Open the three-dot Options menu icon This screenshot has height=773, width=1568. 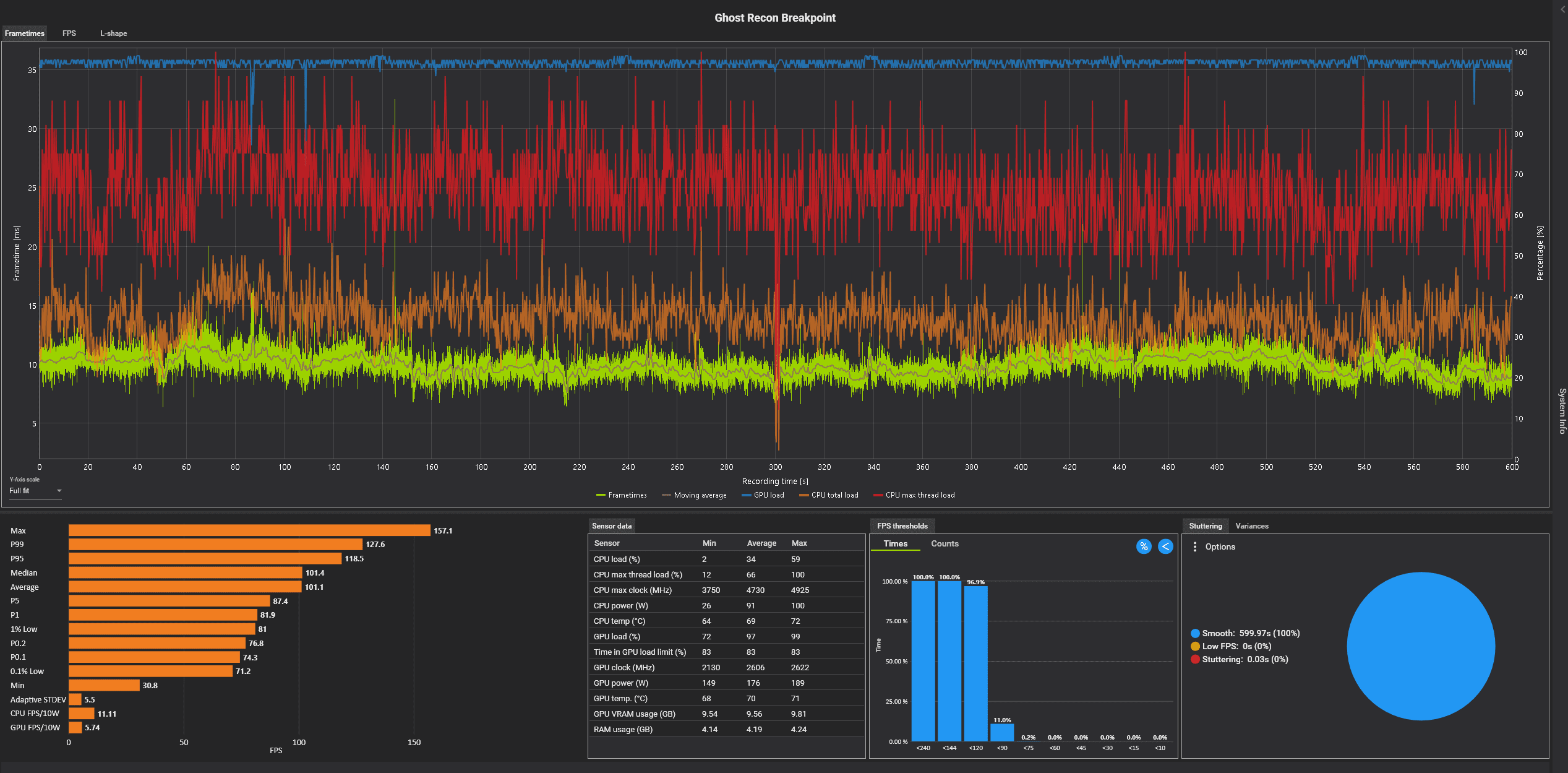coord(1195,546)
